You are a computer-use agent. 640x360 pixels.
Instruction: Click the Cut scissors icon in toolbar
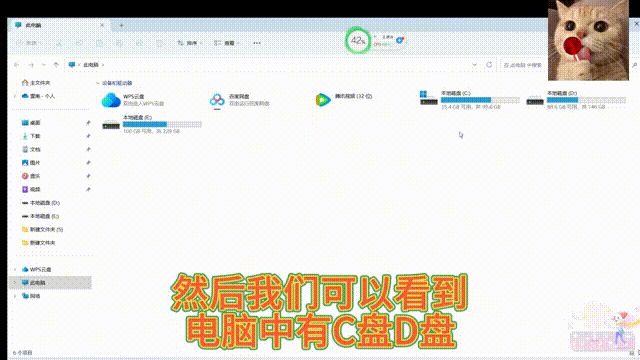(x=59, y=43)
